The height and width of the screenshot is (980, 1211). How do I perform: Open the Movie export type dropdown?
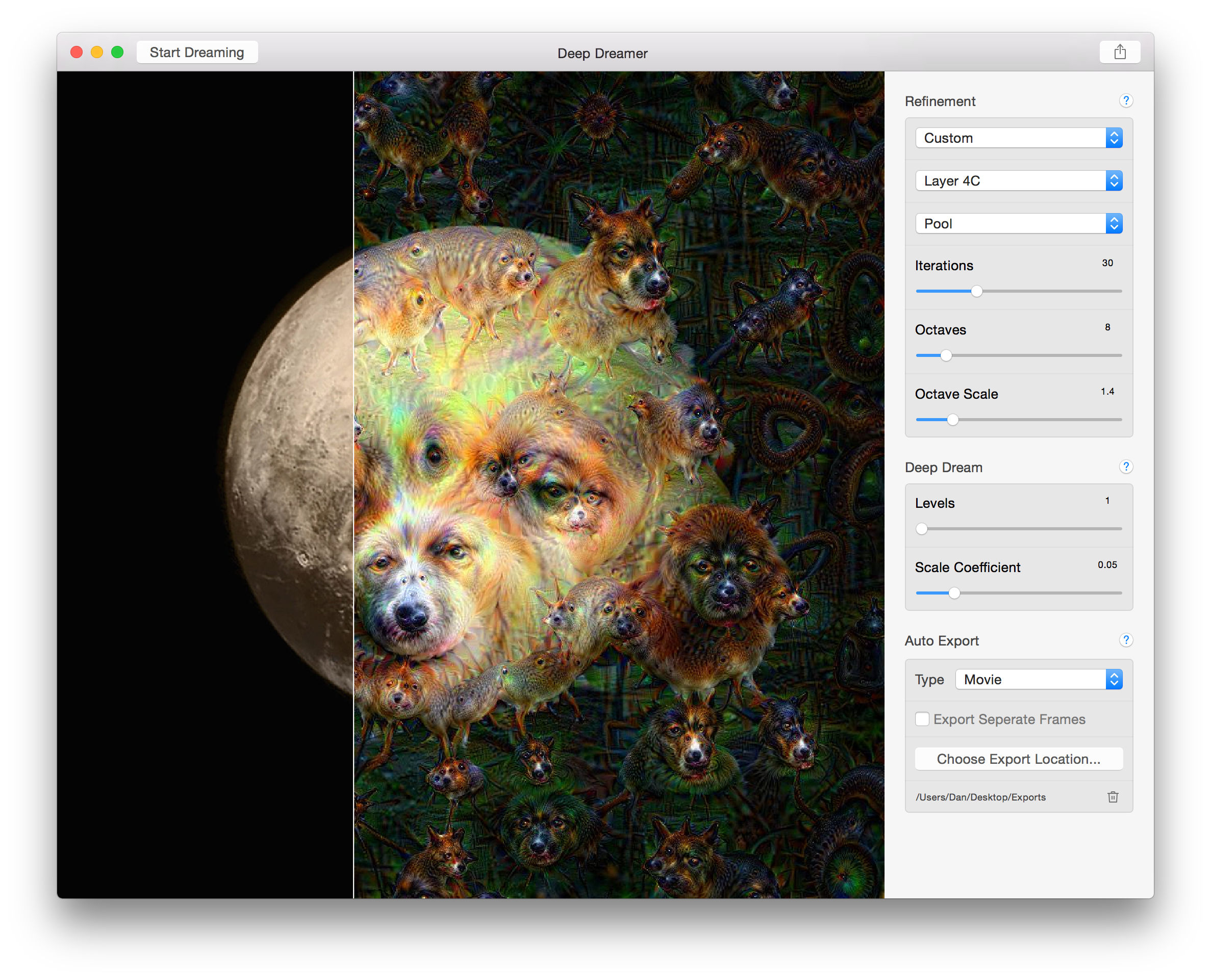tap(1038, 679)
